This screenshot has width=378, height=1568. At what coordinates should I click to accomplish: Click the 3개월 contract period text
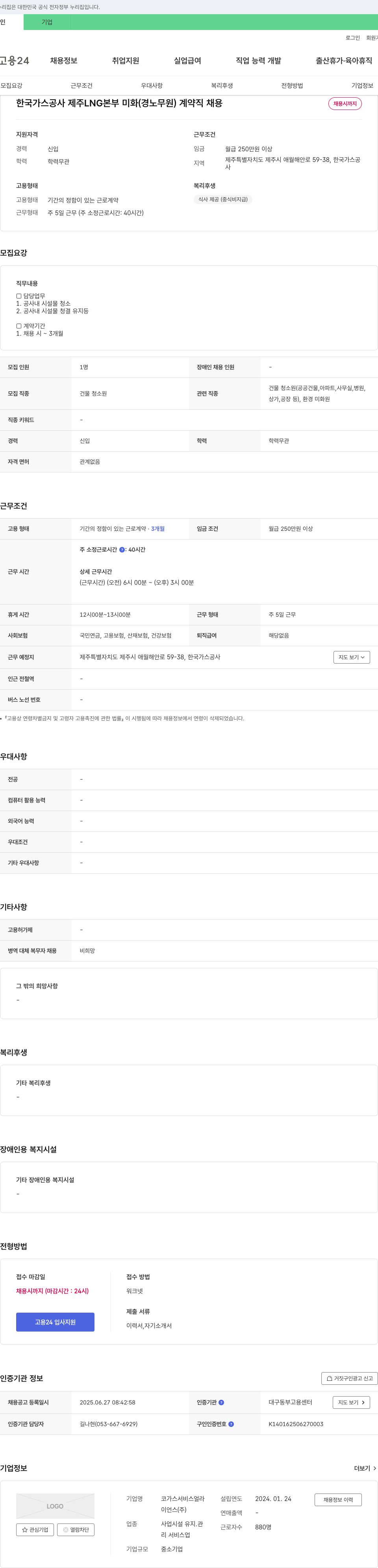point(158,529)
